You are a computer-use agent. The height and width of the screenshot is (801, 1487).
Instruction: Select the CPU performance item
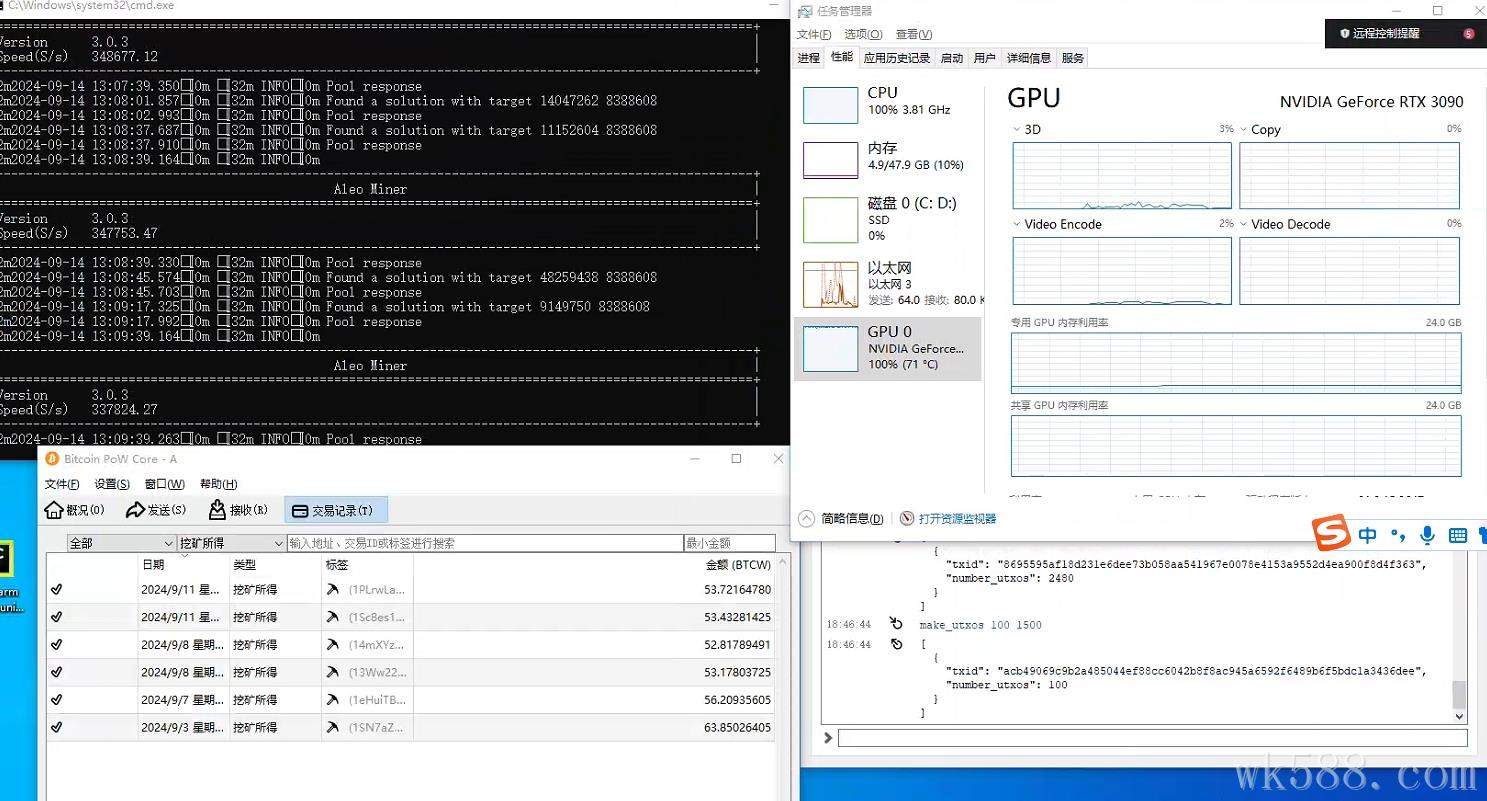click(888, 104)
